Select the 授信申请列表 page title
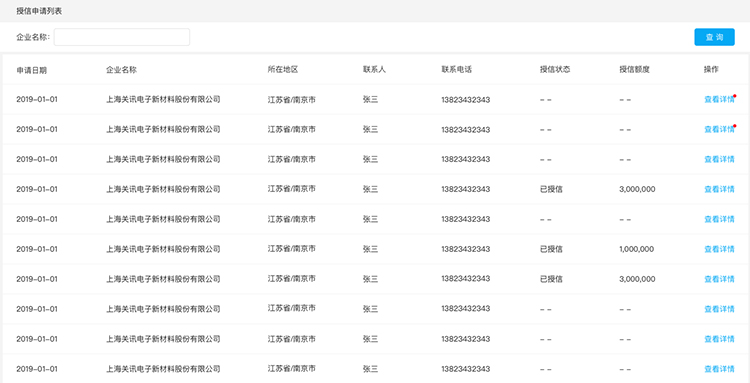The height and width of the screenshot is (383, 750). click(x=39, y=11)
